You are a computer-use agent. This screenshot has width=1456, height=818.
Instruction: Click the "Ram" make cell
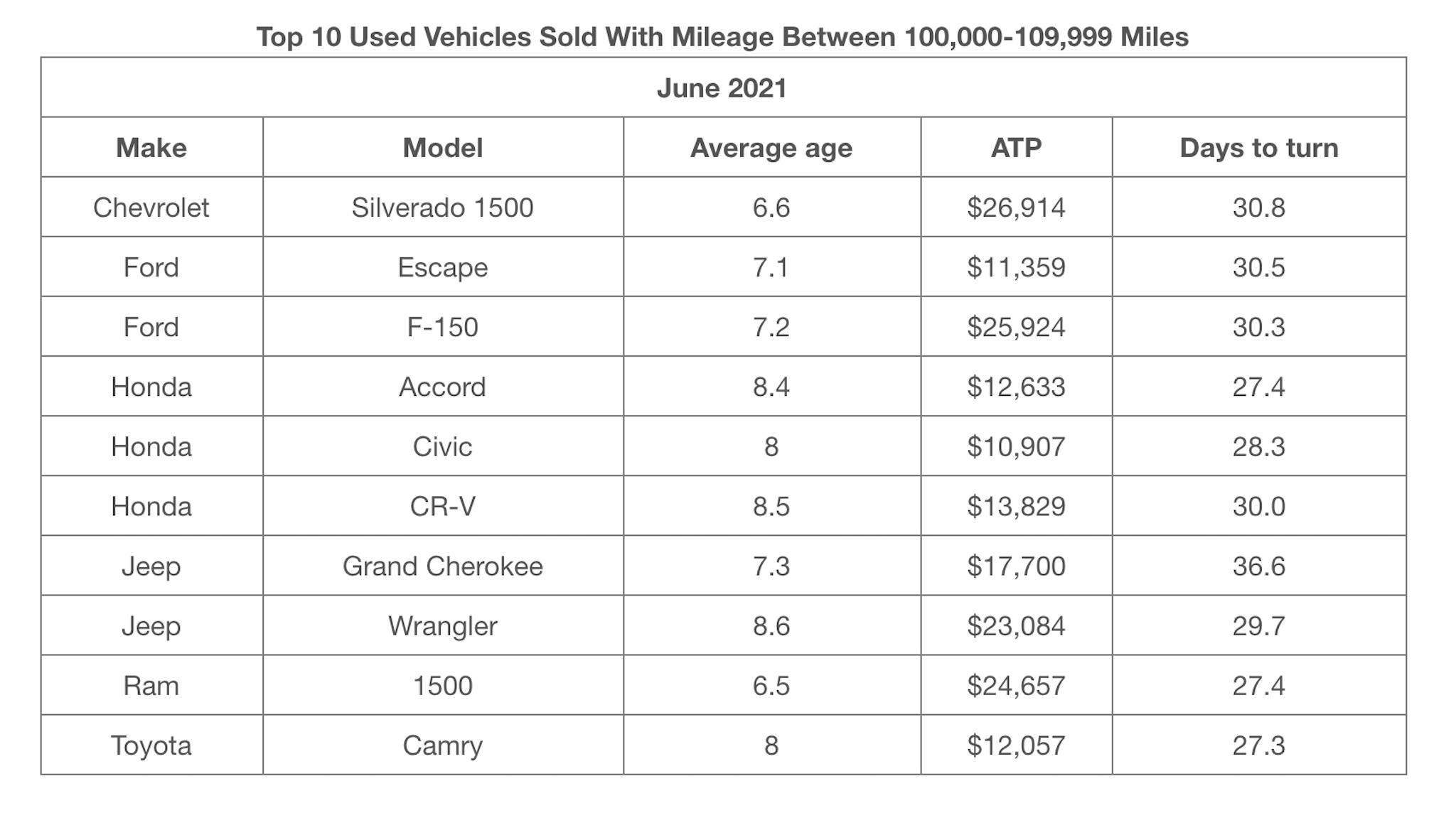(x=151, y=685)
